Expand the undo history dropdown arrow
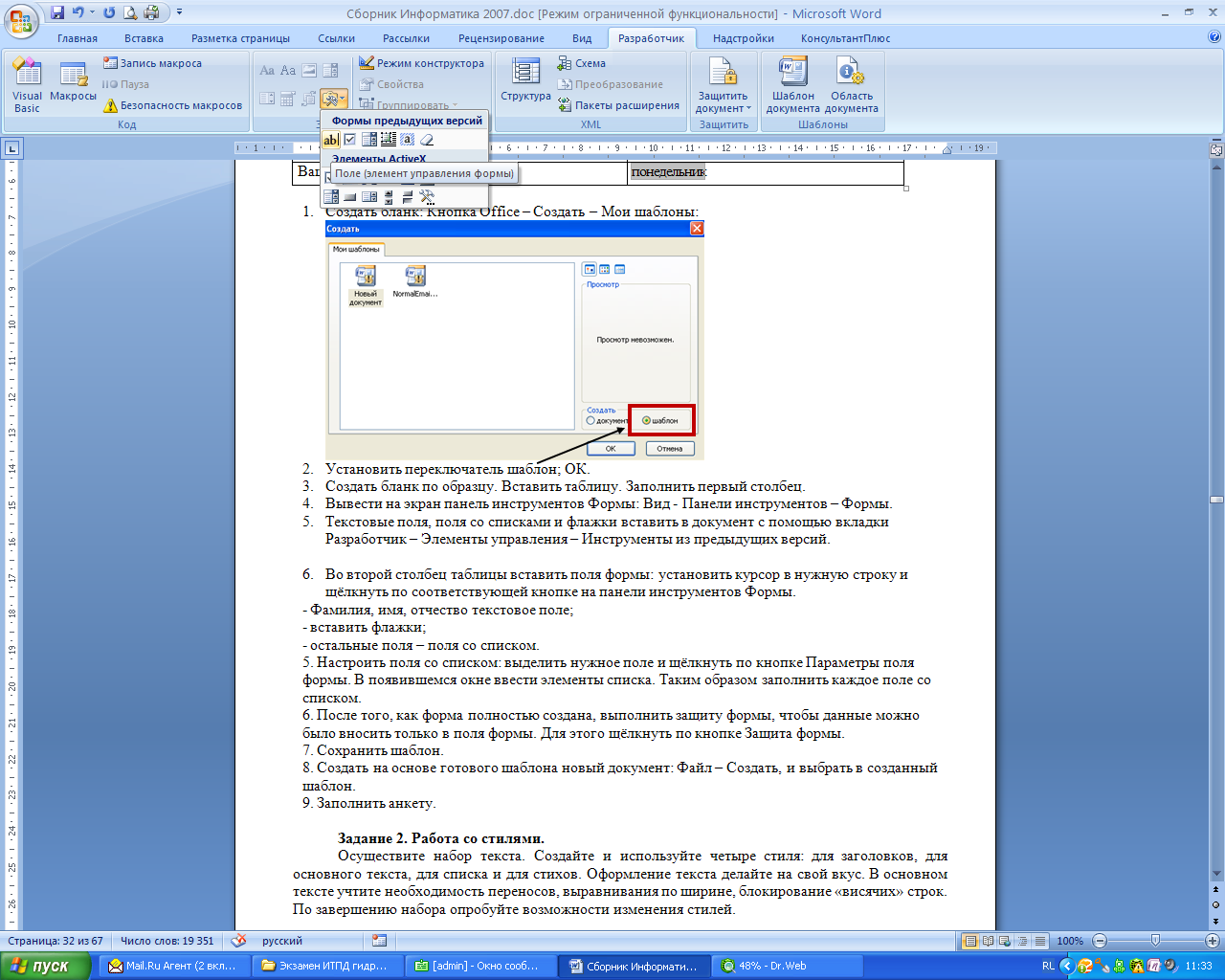 92,12
